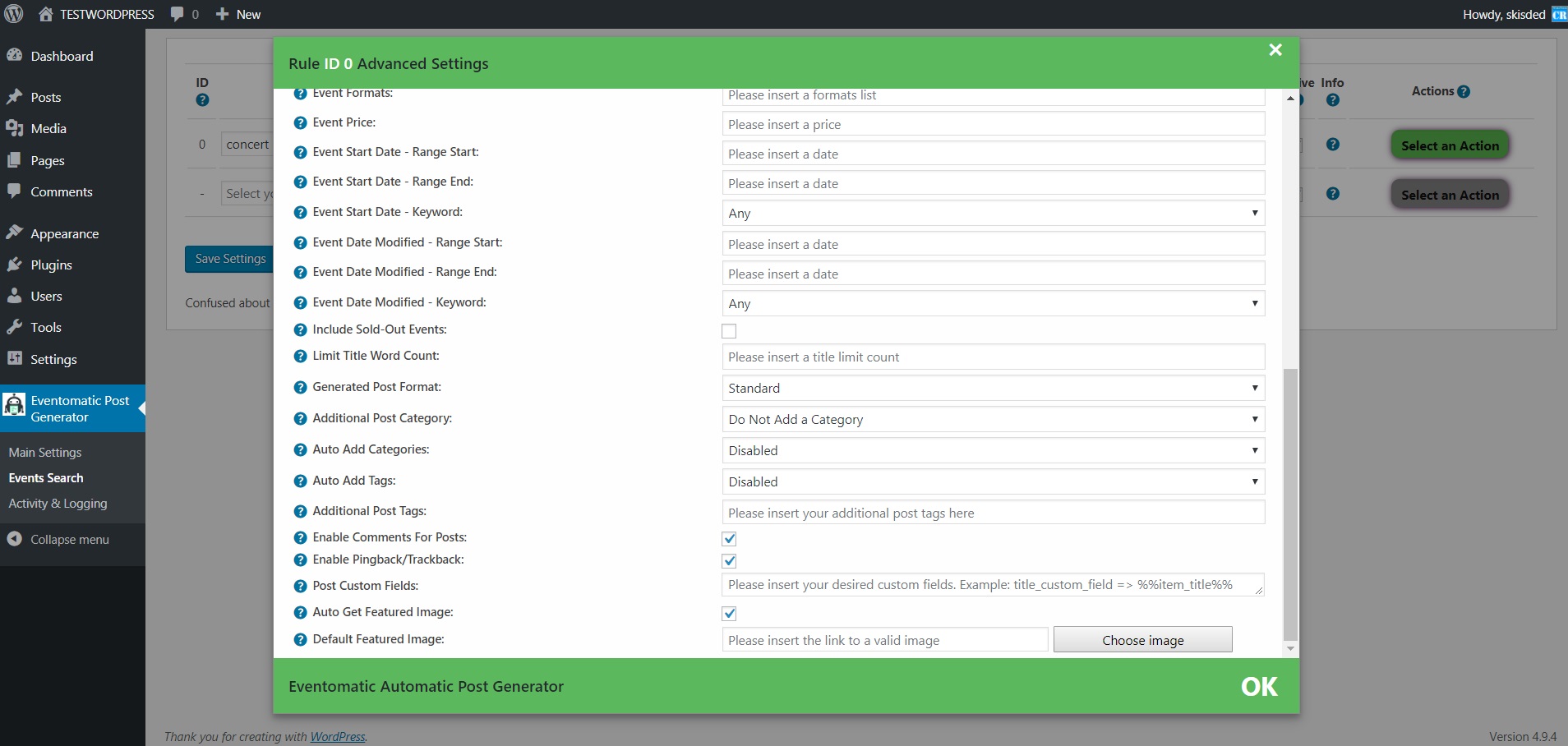The height and width of the screenshot is (746, 1568).
Task: Click the WordPress logo in admin bar
Action: click(14, 14)
